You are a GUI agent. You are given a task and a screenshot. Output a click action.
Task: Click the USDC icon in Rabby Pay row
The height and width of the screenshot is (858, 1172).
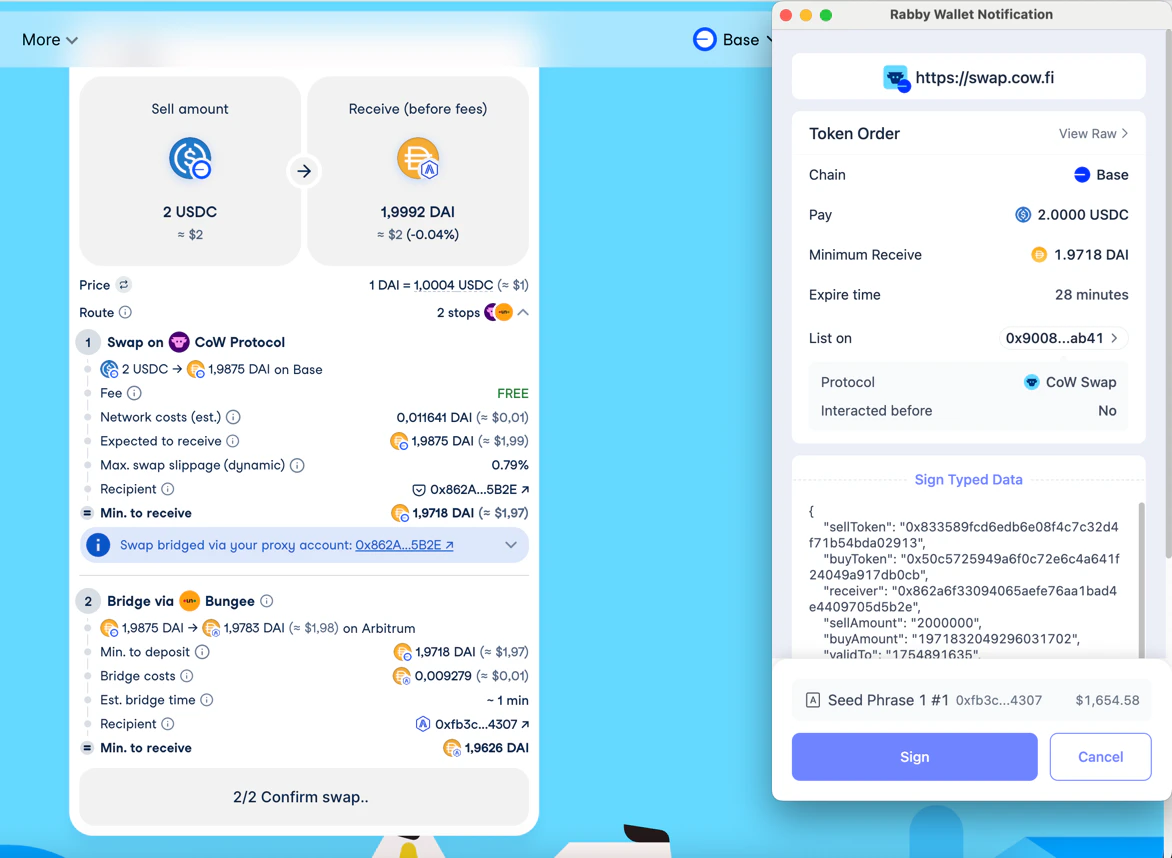click(1023, 214)
